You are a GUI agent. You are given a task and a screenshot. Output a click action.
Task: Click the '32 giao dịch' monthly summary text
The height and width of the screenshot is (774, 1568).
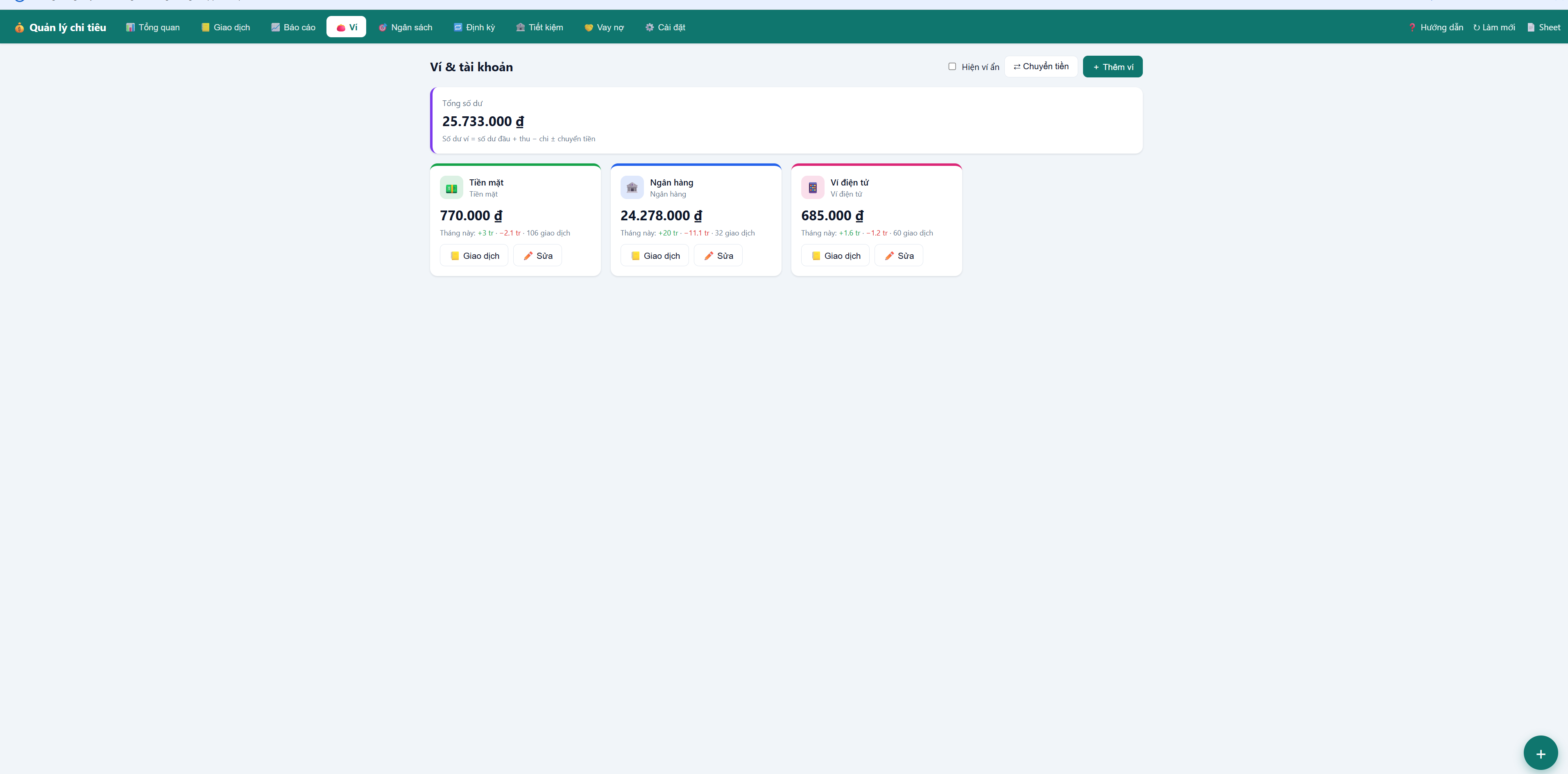click(x=735, y=233)
